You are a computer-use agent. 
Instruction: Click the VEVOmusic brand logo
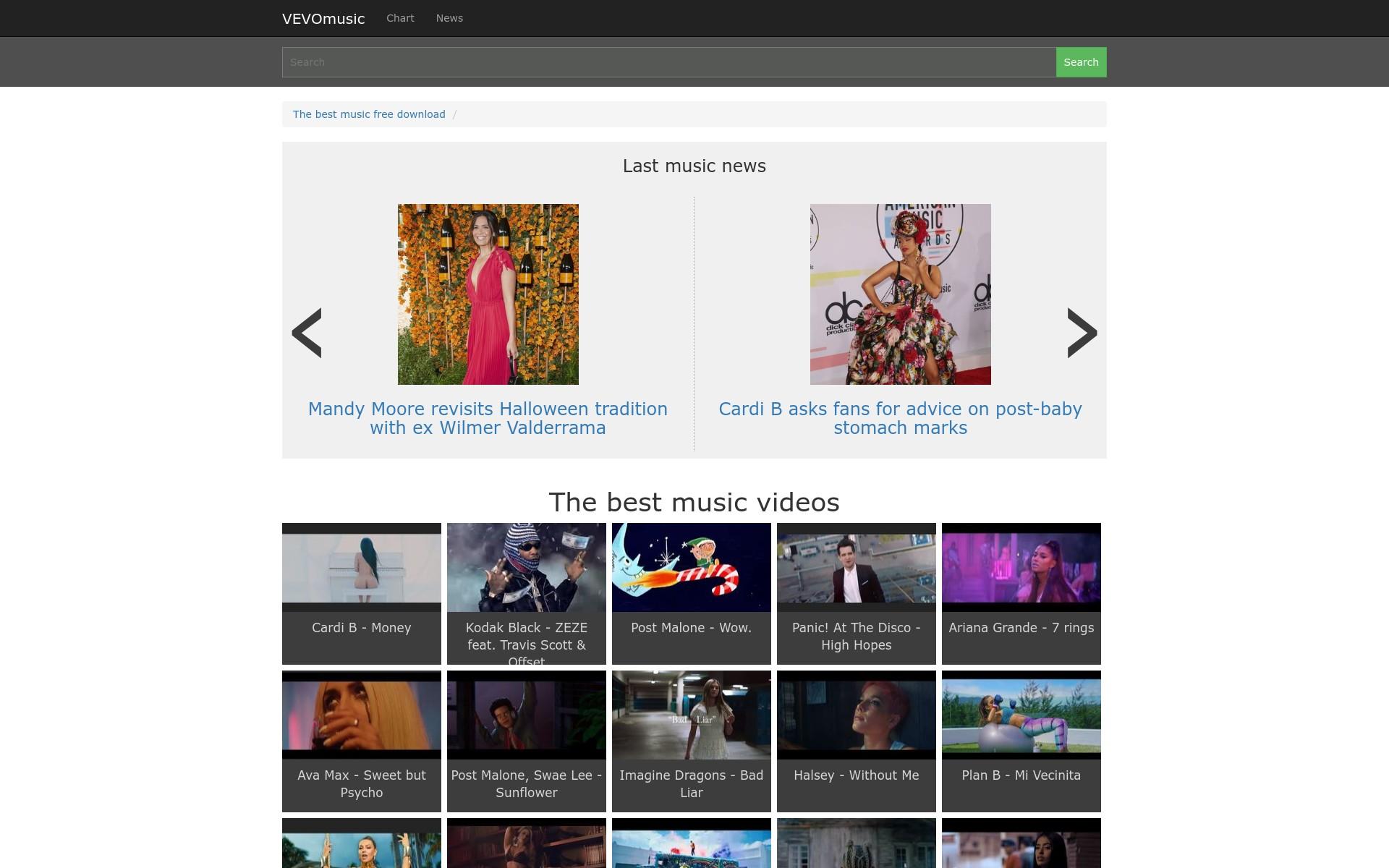point(323,19)
